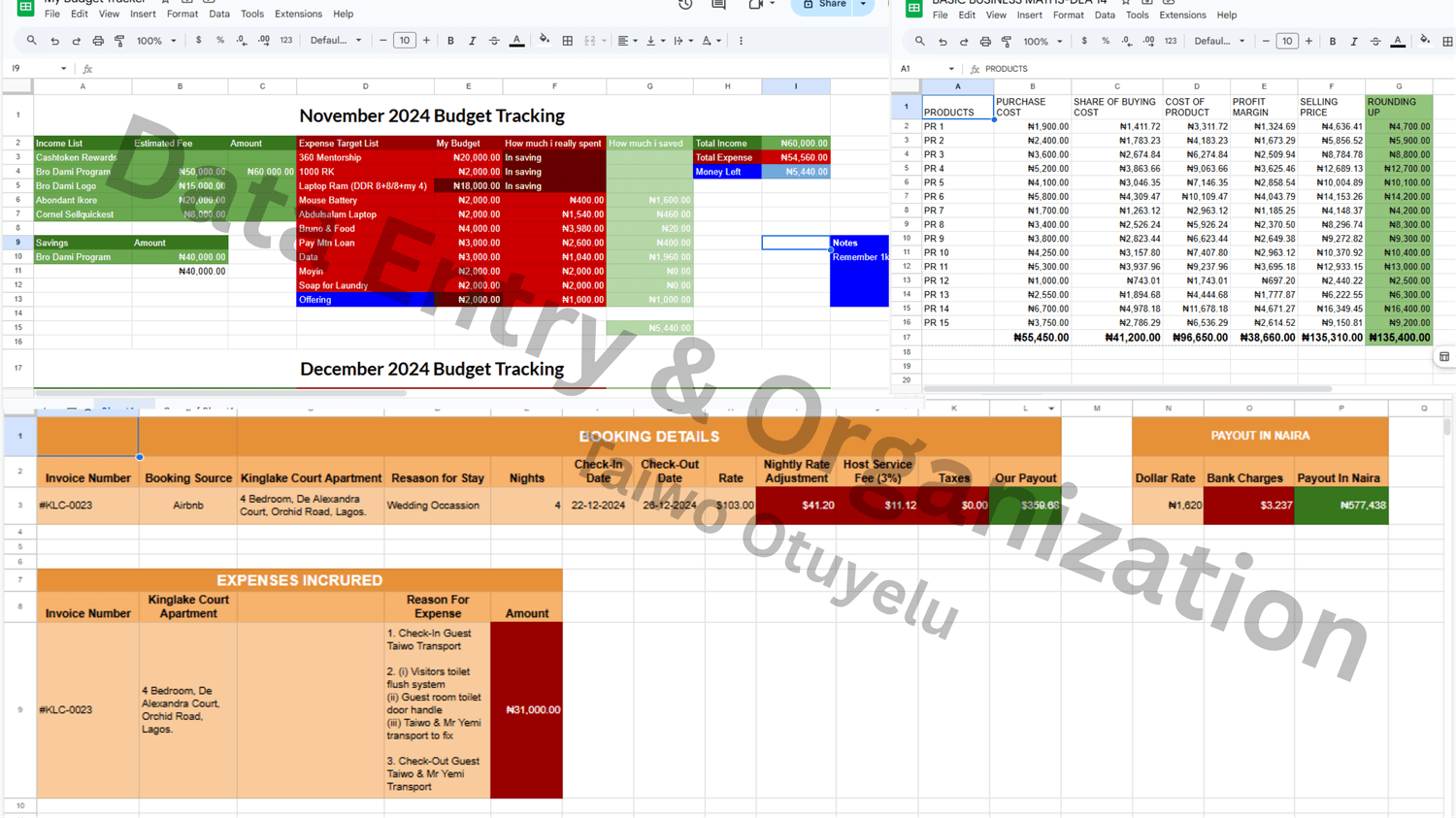Click redo in Basic Business Maths toolbar
1456x818 pixels.
pos(964,42)
